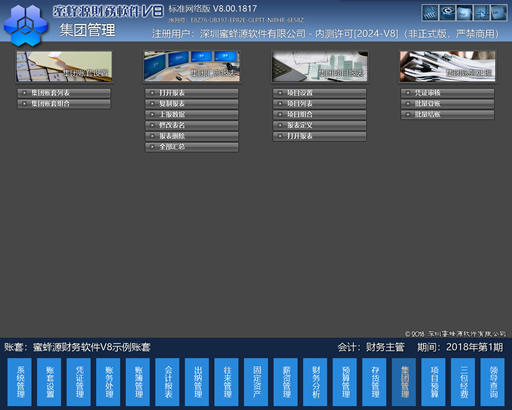Click the middle key-shaped icon in top-right toolbar

(x=465, y=13)
